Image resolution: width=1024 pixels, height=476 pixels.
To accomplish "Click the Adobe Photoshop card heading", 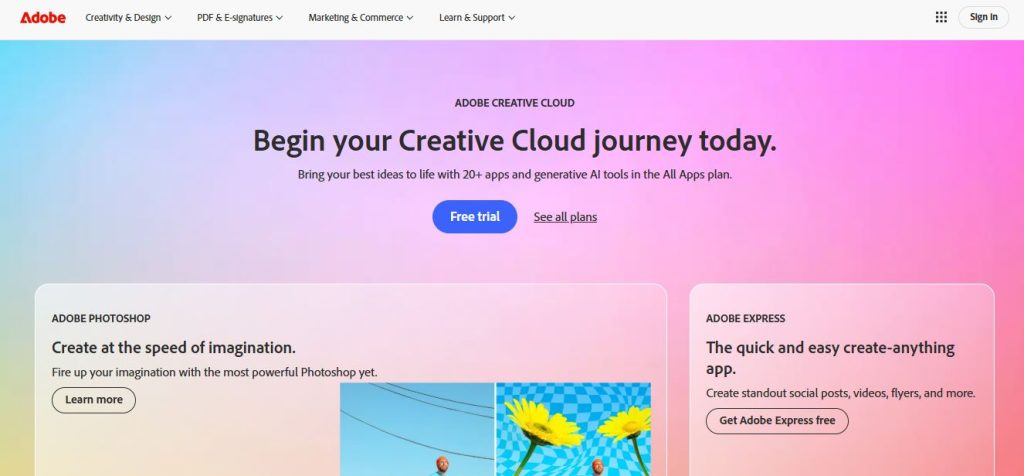I will [174, 347].
